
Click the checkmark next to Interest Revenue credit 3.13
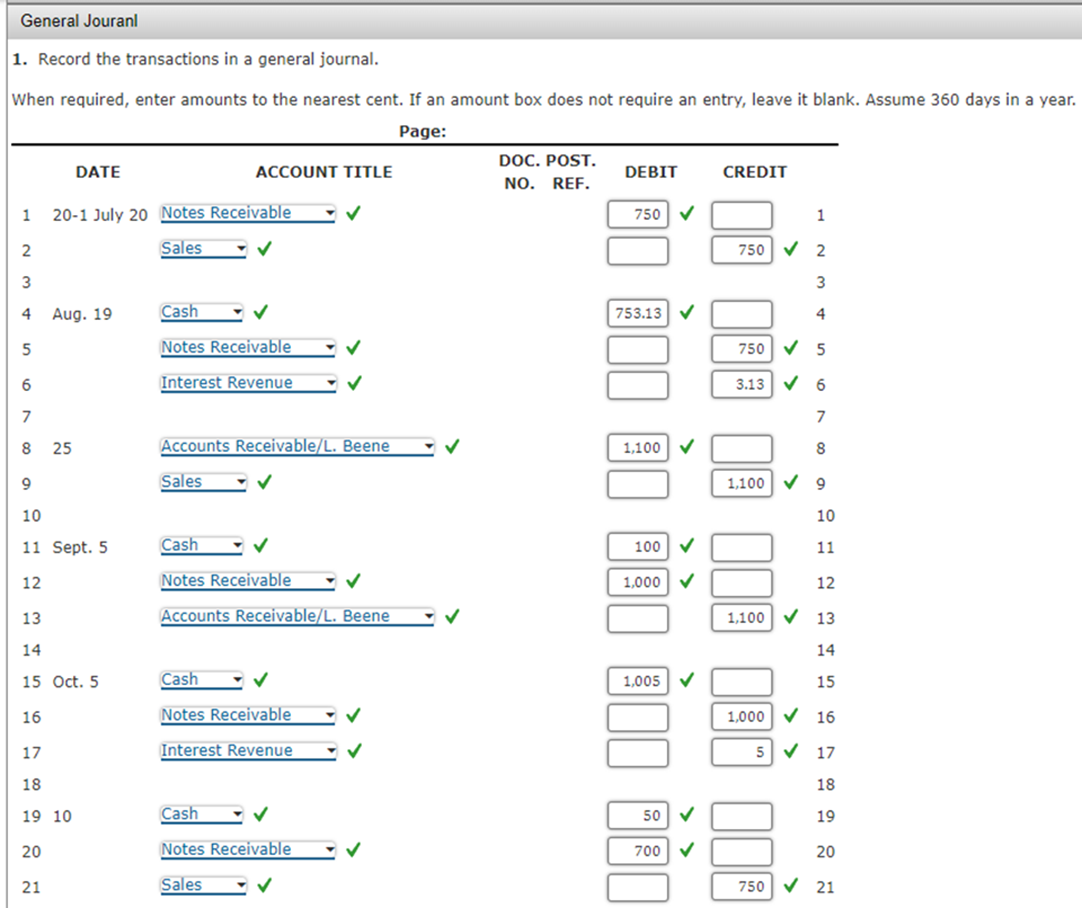(x=791, y=384)
